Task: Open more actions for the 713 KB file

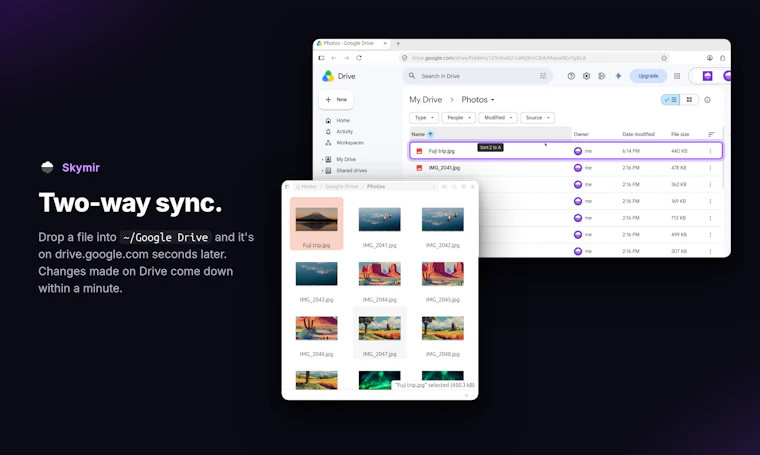Action: pos(710,218)
